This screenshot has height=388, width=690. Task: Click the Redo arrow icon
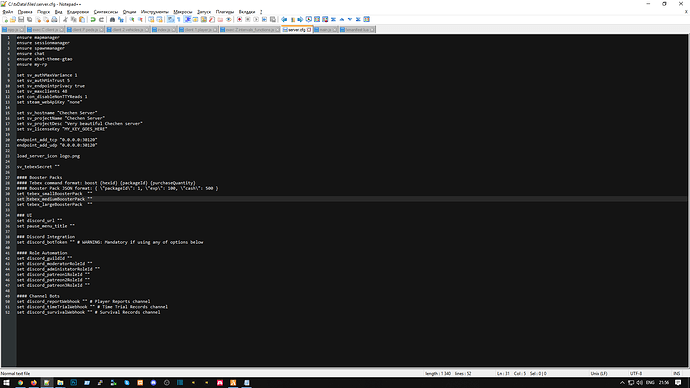pos(101,19)
